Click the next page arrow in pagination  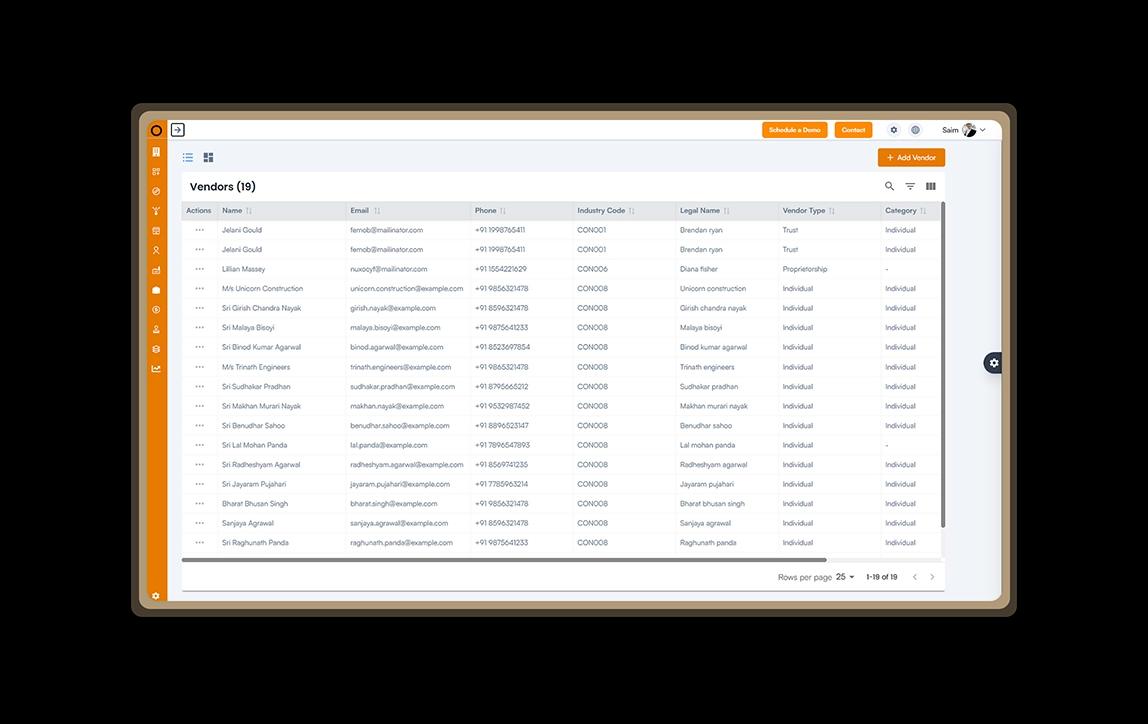932,577
